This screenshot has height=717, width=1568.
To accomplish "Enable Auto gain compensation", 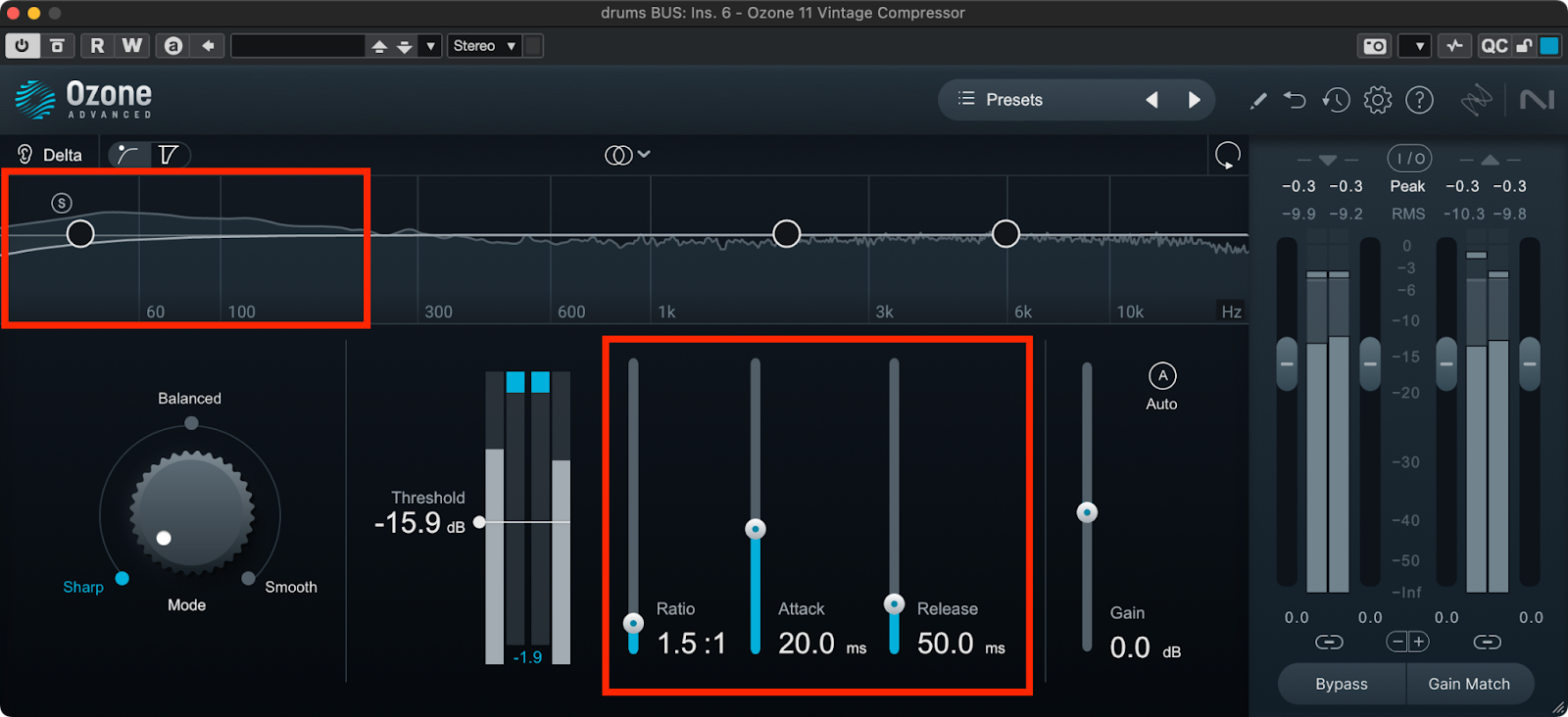I will point(1162,376).
